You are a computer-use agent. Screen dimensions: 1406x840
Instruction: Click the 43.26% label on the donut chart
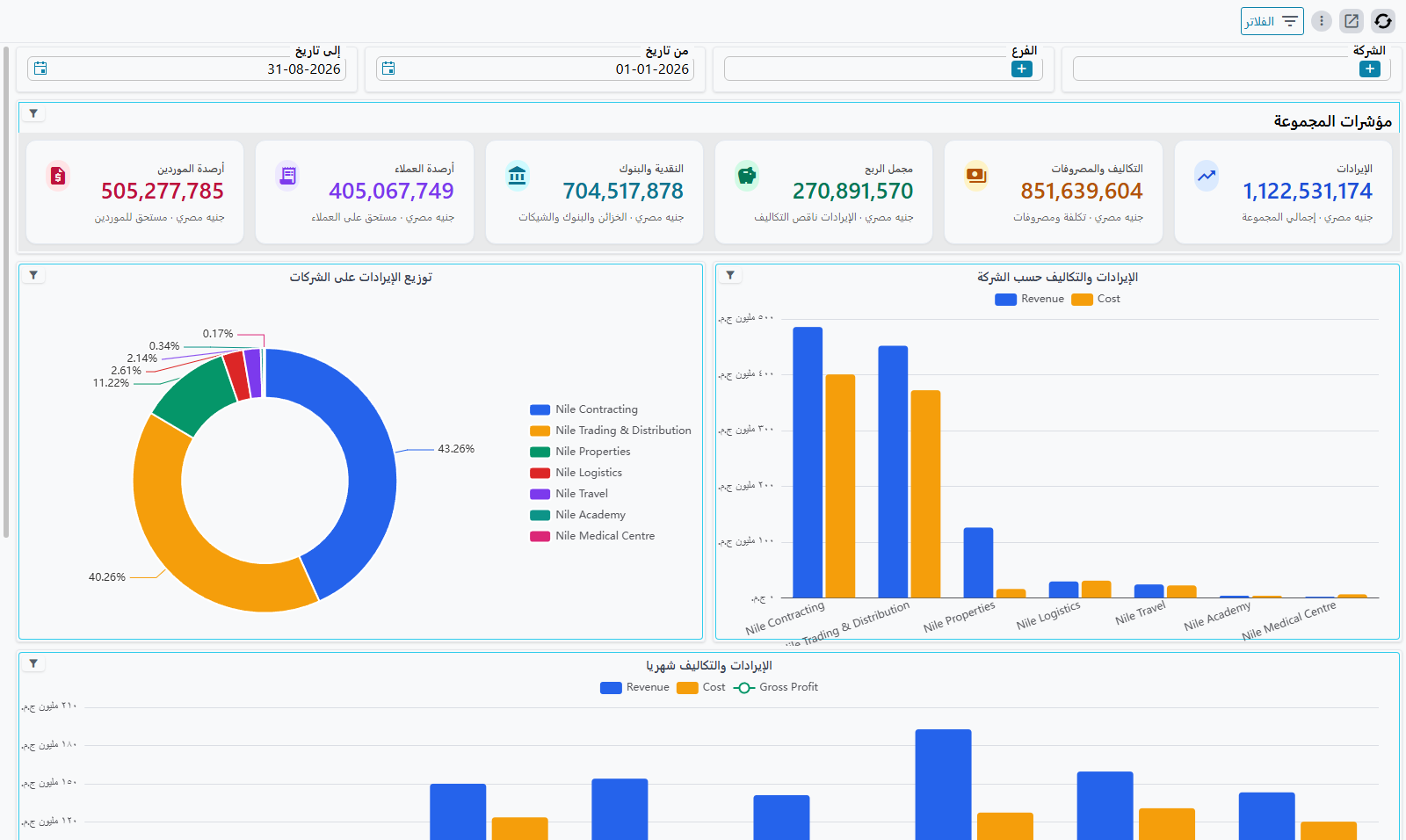(456, 449)
